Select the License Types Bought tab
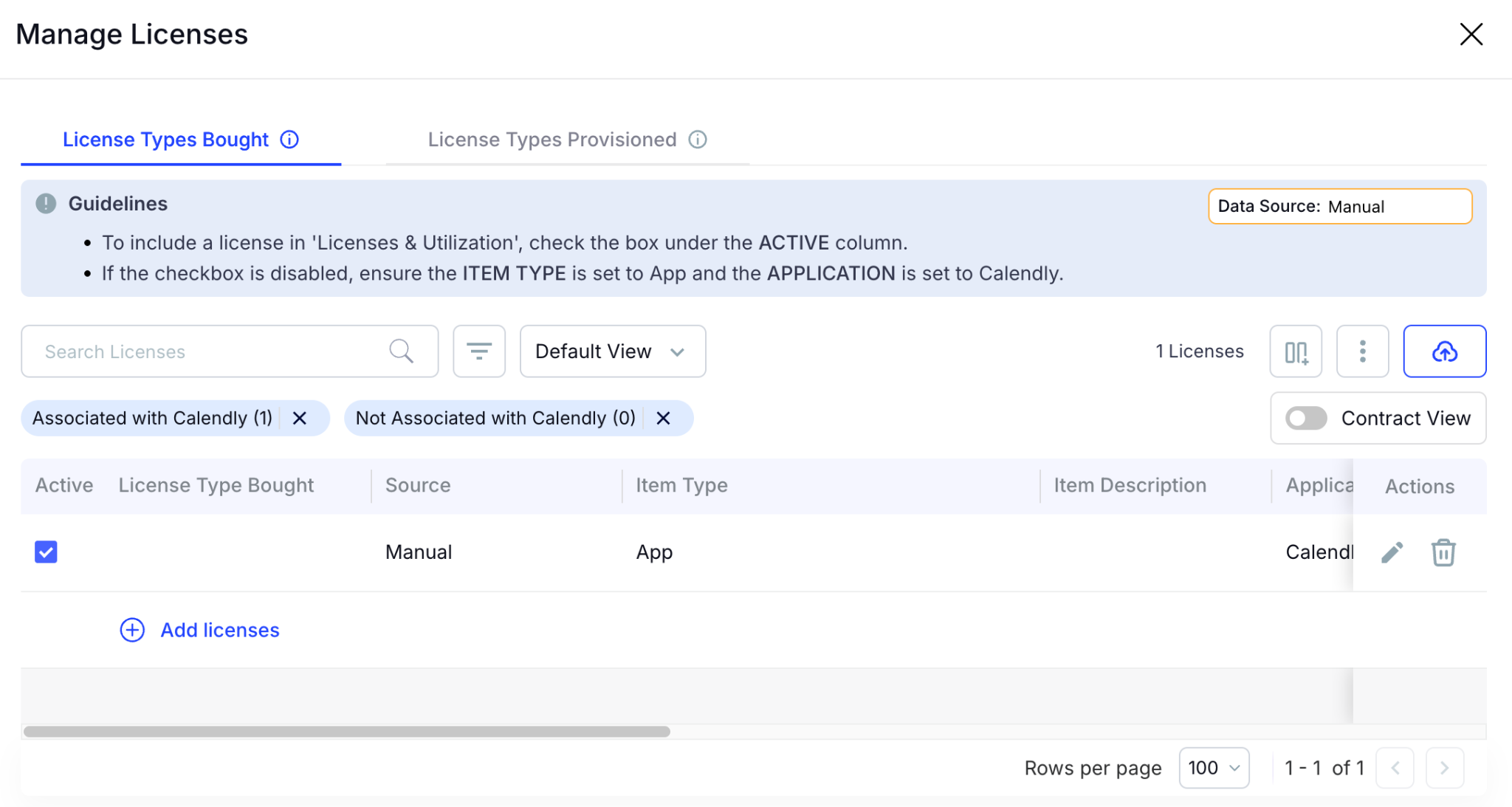This screenshot has width=1512, height=807. 165,140
